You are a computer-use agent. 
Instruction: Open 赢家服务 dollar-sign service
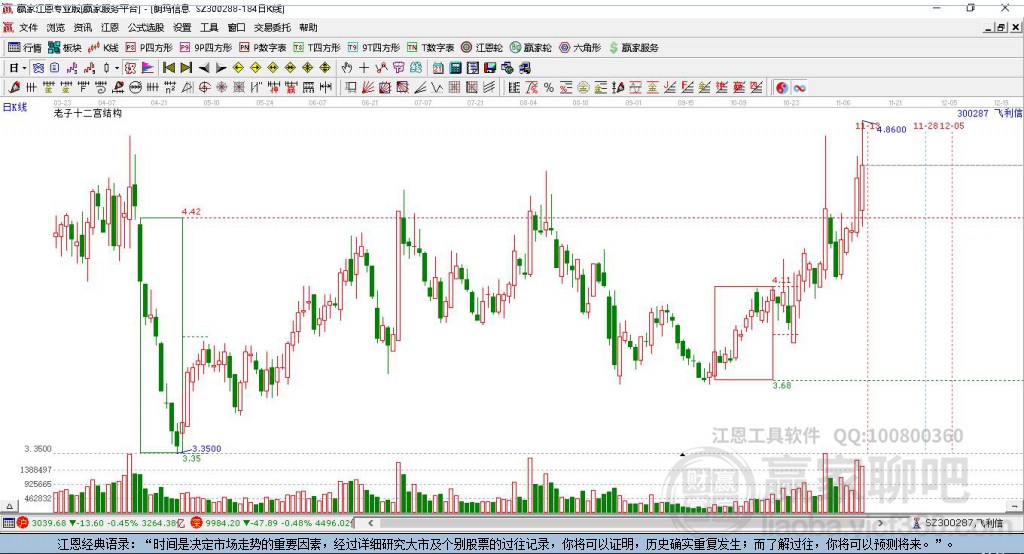pos(633,48)
